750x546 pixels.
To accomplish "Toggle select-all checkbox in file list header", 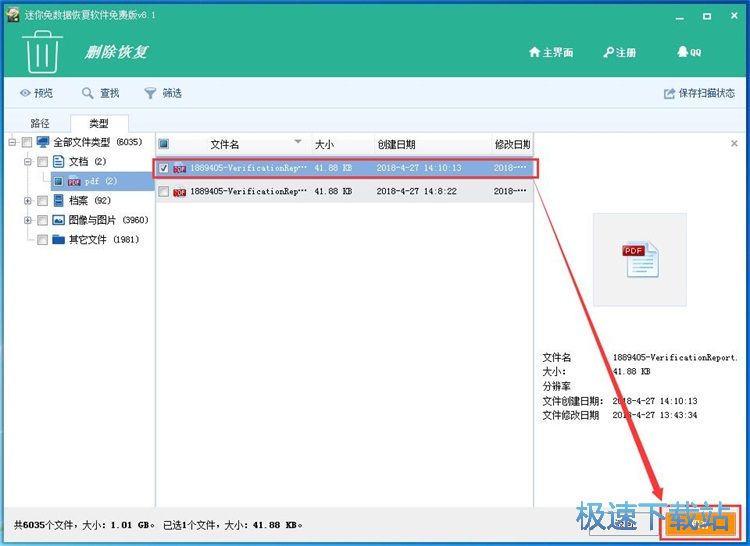I will click(164, 143).
